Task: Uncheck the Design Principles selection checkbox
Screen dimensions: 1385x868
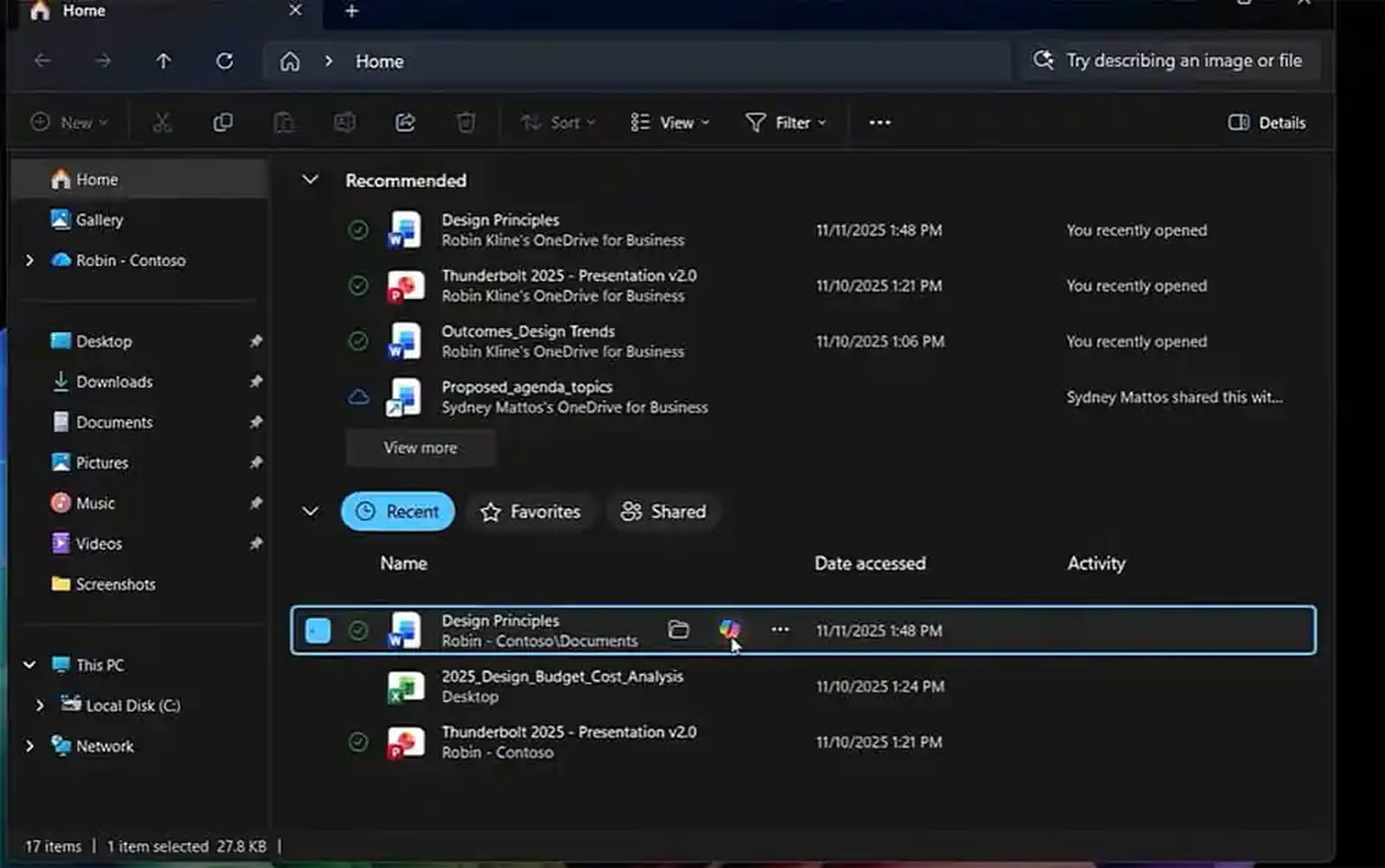Action: [318, 630]
